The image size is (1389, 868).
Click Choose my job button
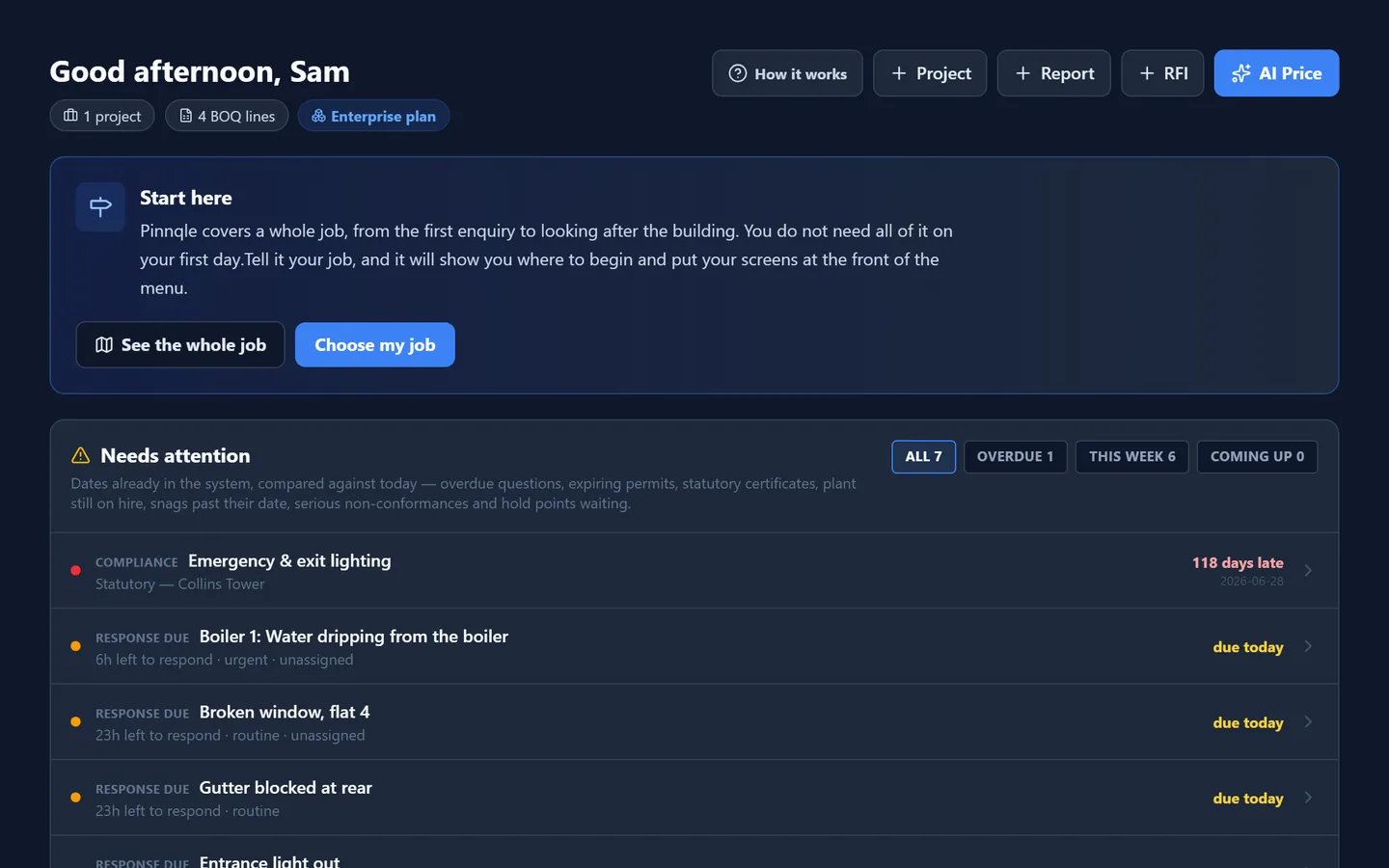coord(375,345)
